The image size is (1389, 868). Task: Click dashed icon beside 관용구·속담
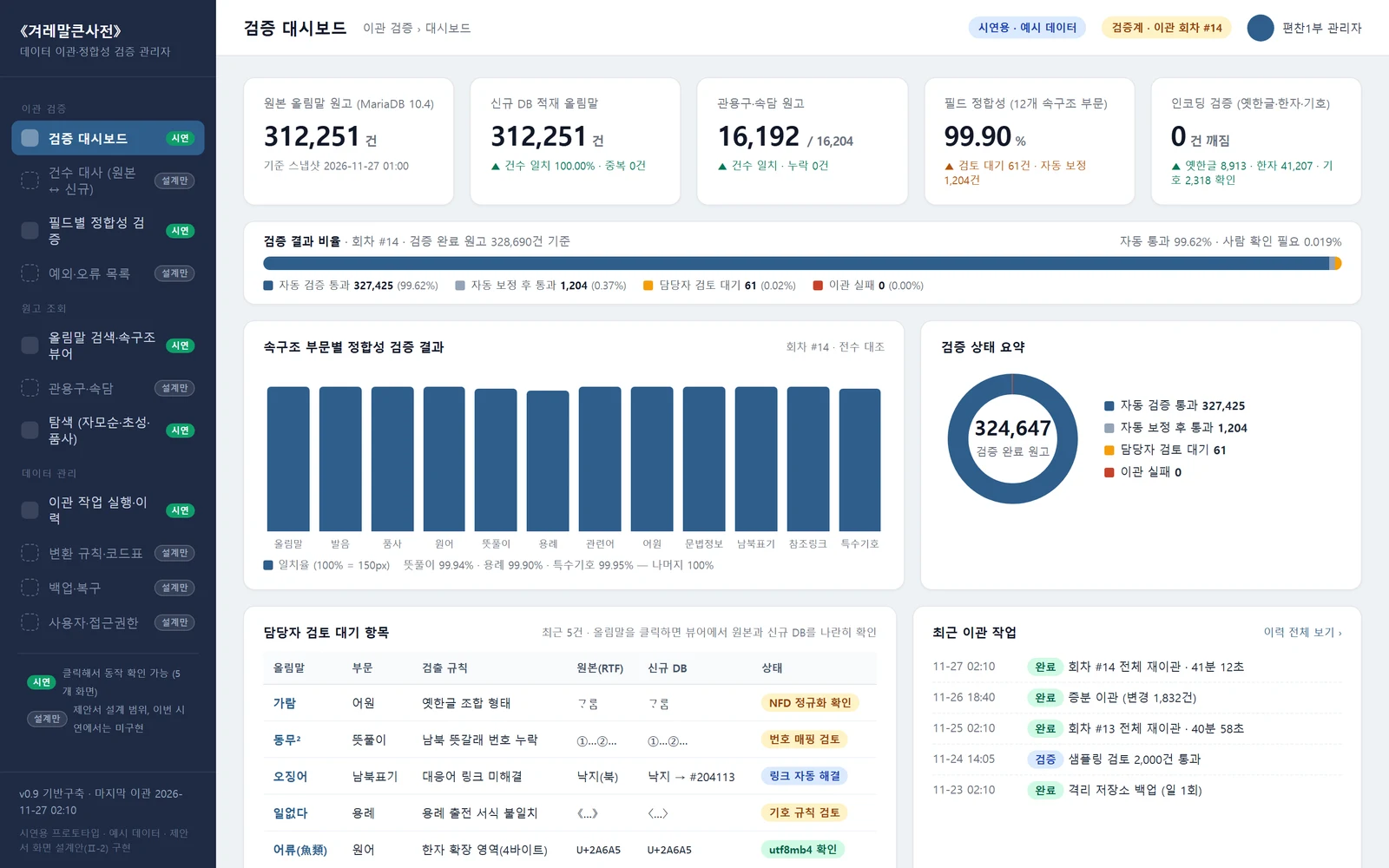click(x=30, y=388)
